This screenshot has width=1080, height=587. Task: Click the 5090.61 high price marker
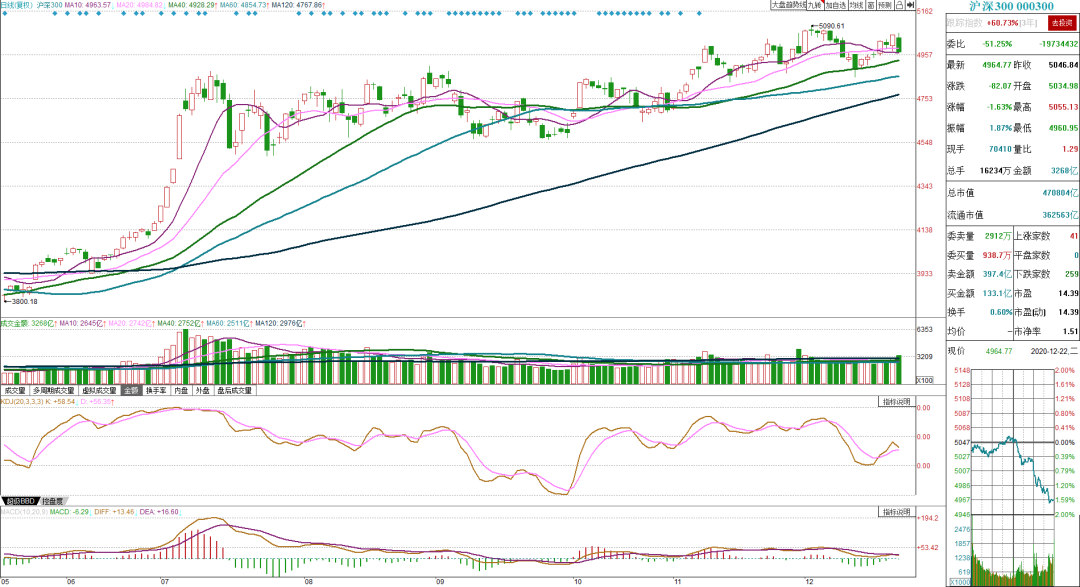[831, 26]
